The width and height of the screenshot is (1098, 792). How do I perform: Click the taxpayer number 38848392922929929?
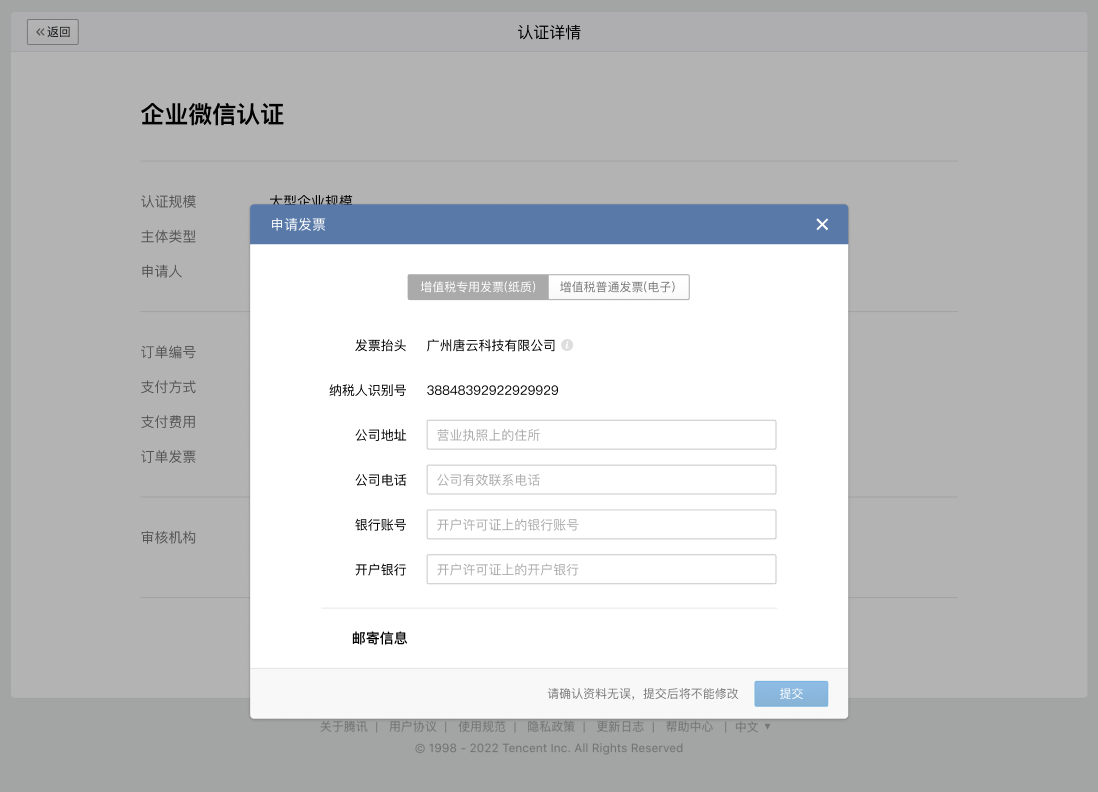coord(492,390)
